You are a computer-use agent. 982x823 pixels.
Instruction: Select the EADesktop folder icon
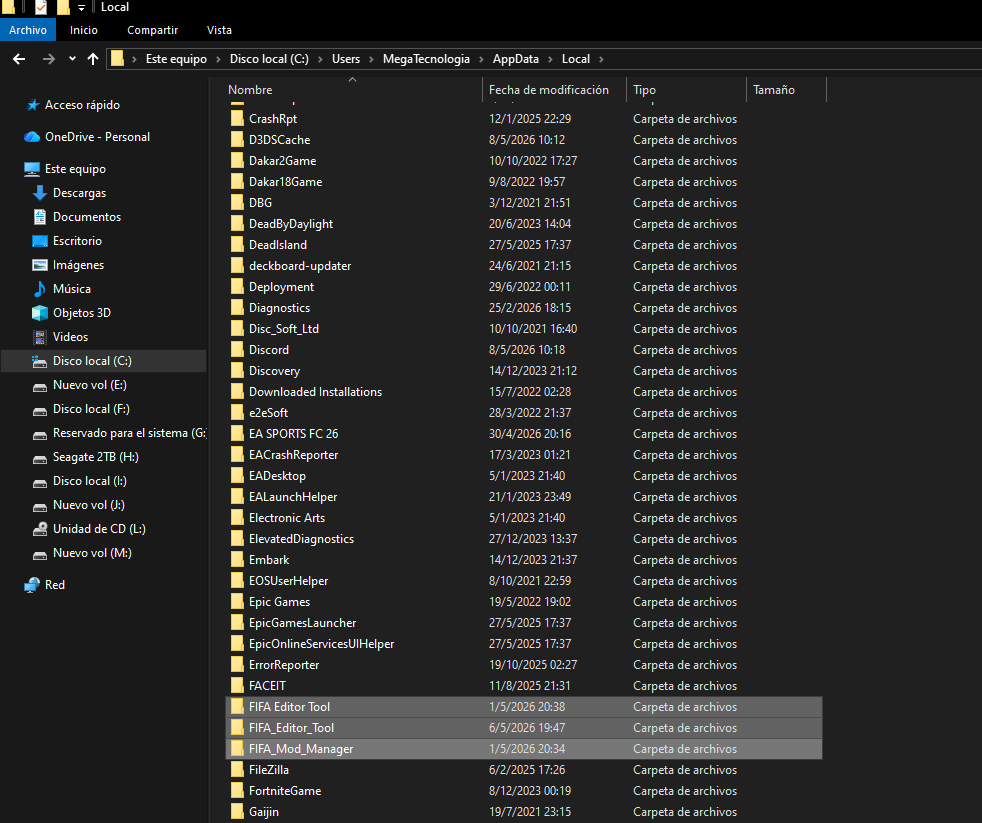point(237,476)
